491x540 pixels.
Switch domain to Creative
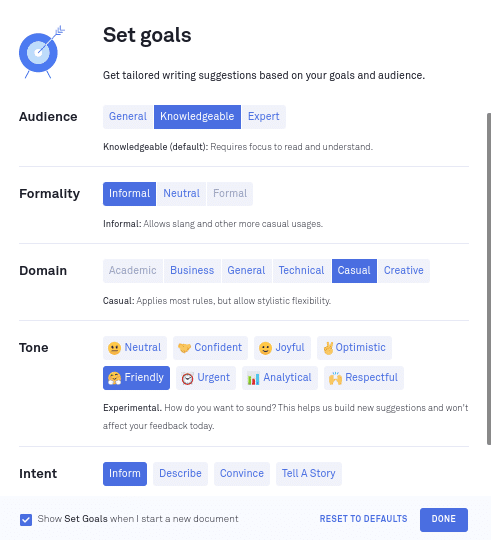(x=404, y=271)
